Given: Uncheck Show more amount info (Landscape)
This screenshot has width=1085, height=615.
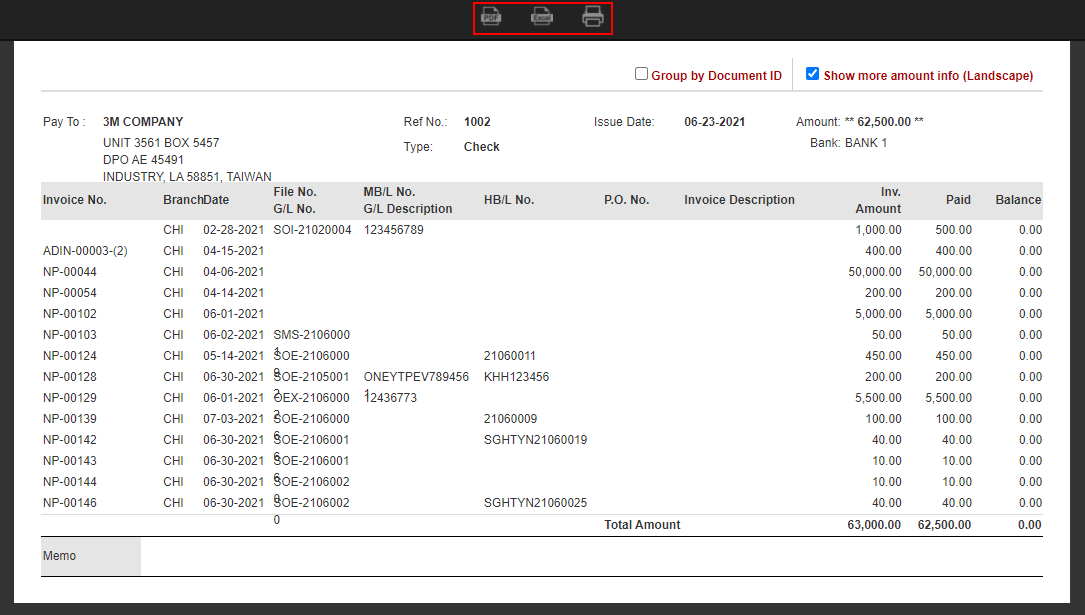Looking at the screenshot, I should [812, 74].
